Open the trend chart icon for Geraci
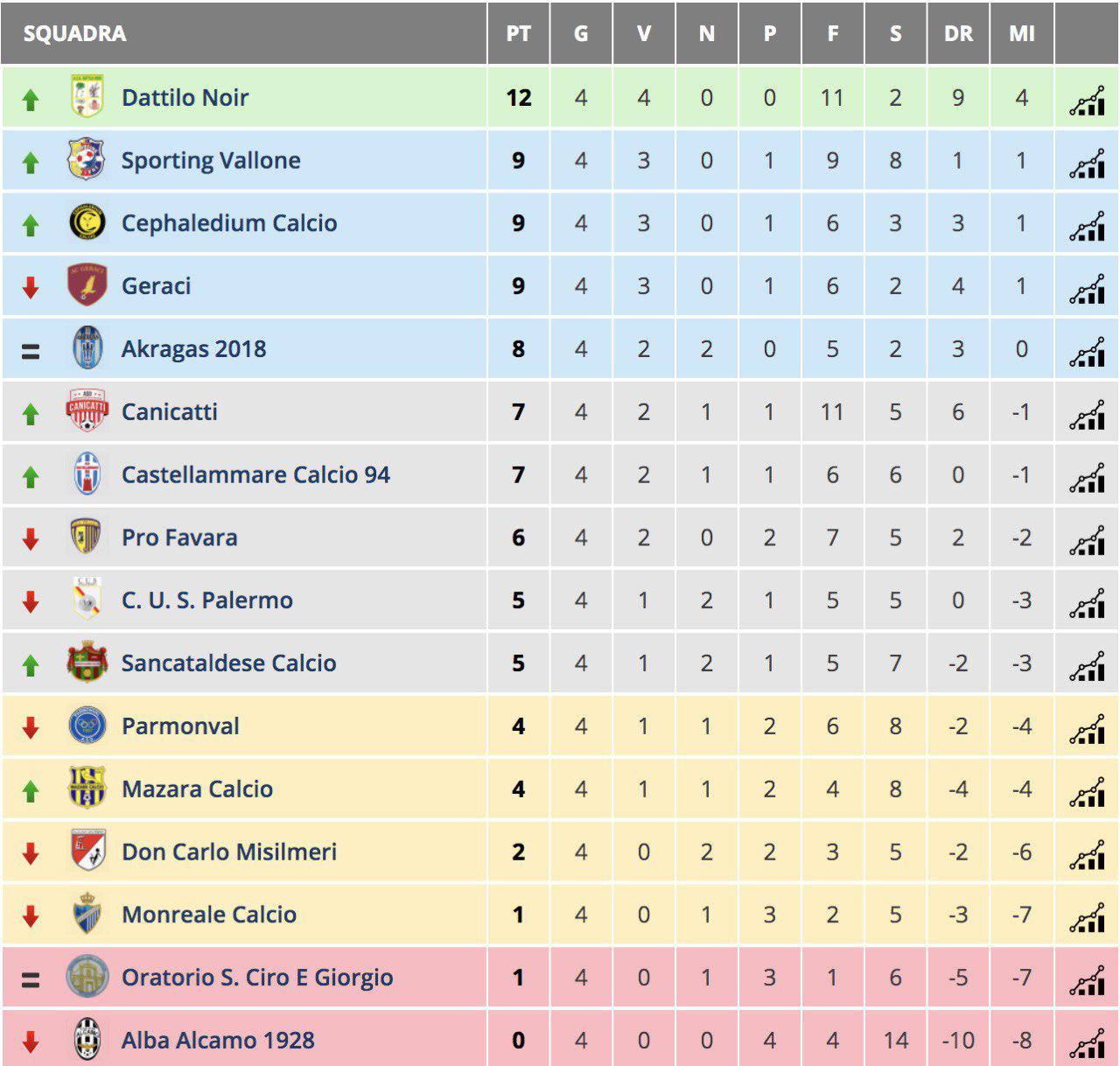 pos(1087,289)
